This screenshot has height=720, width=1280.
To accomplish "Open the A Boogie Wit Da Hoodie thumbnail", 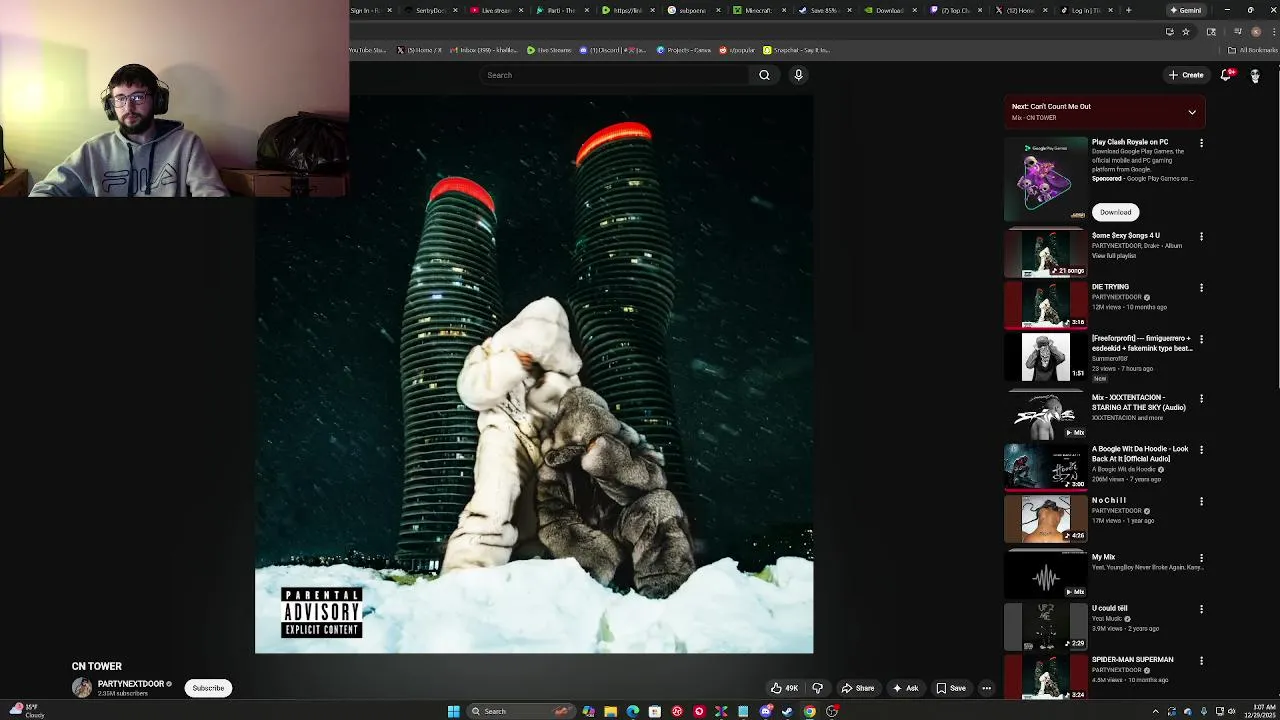I will click(x=1045, y=467).
